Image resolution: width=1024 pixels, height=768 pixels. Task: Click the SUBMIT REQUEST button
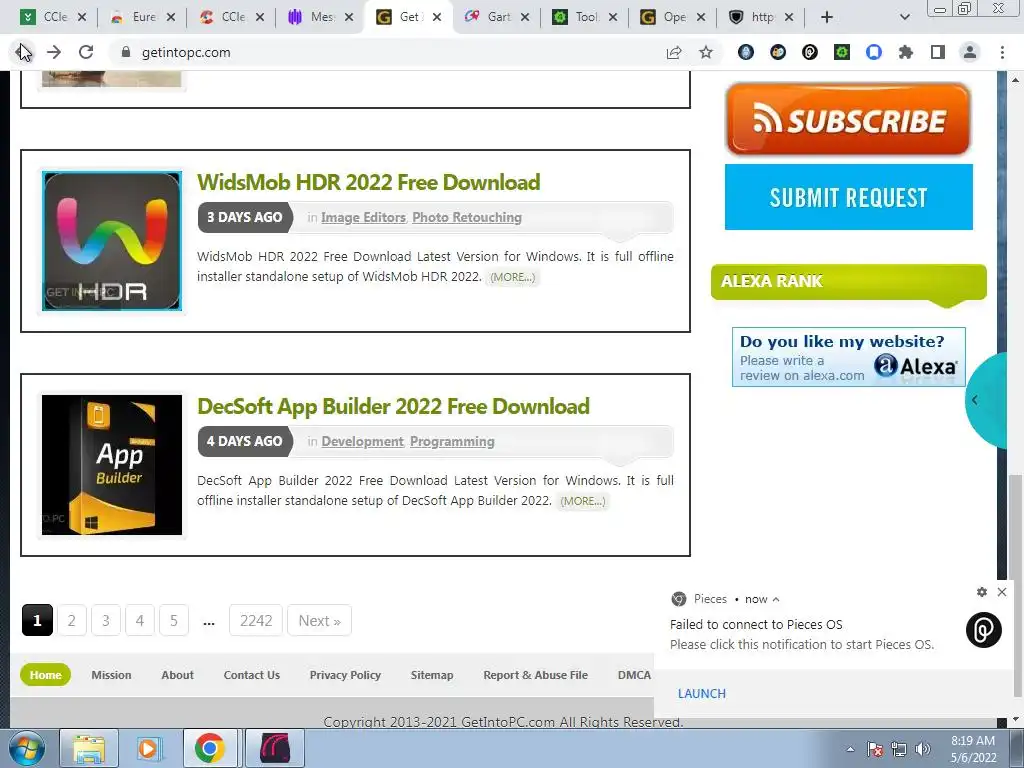click(848, 197)
